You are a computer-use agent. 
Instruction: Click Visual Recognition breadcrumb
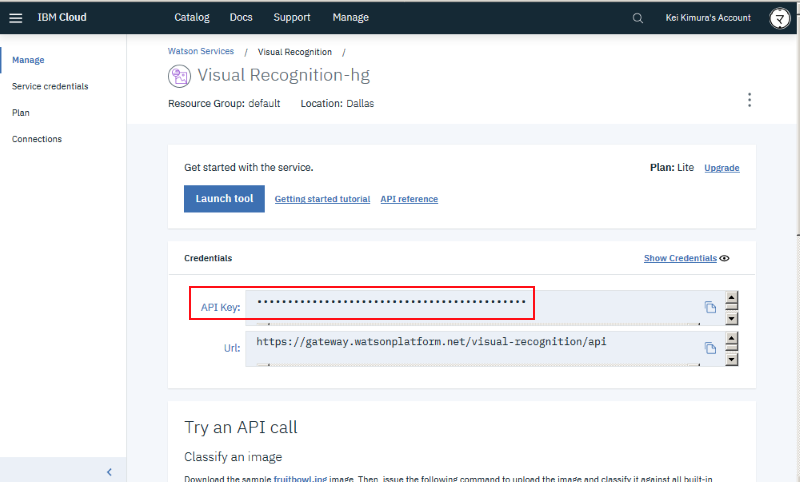click(x=294, y=52)
